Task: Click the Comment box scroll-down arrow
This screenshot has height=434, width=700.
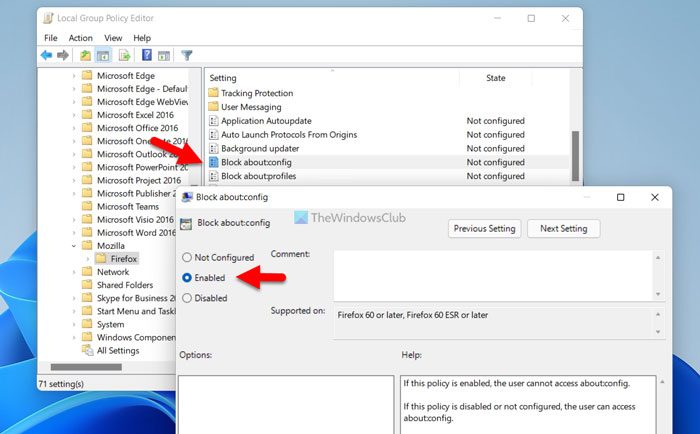Action: tap(658, 294)
